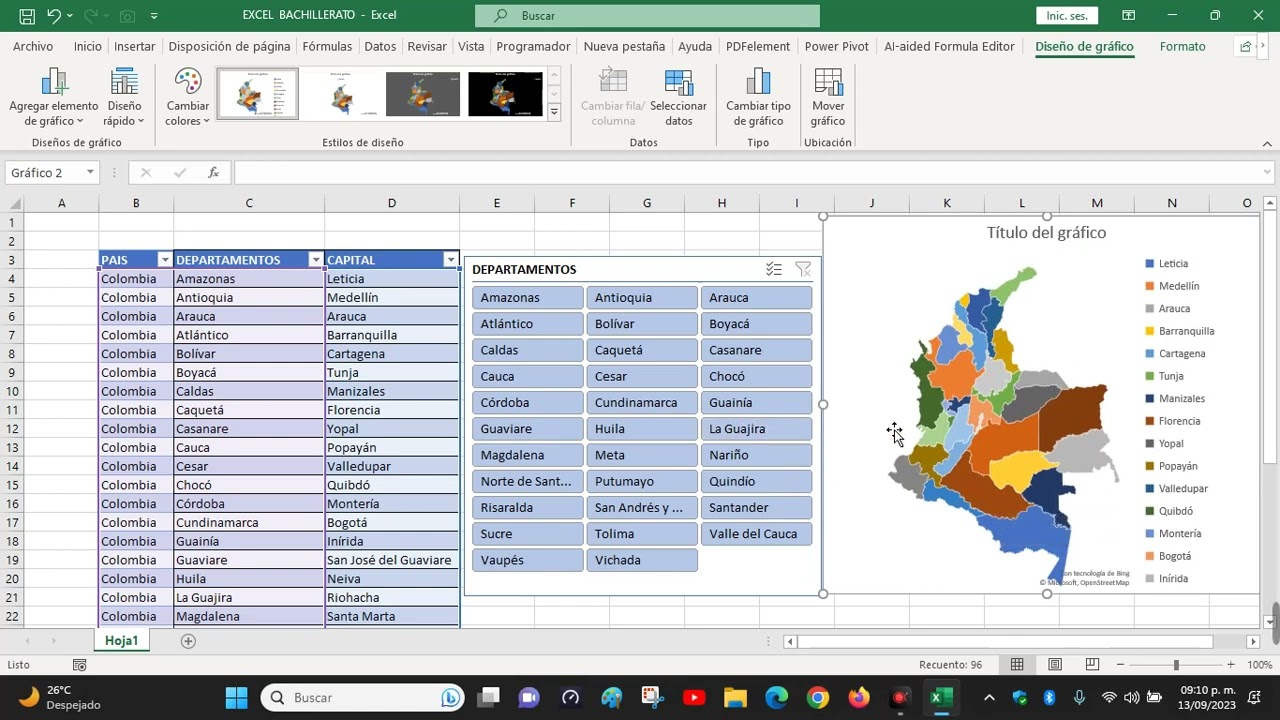
Task: Open ribbon display options icon
Action: pos(1128,15)
